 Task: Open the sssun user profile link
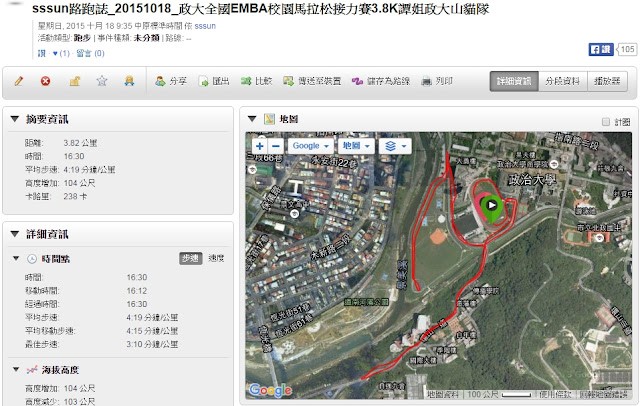click(x=205, y=26)
